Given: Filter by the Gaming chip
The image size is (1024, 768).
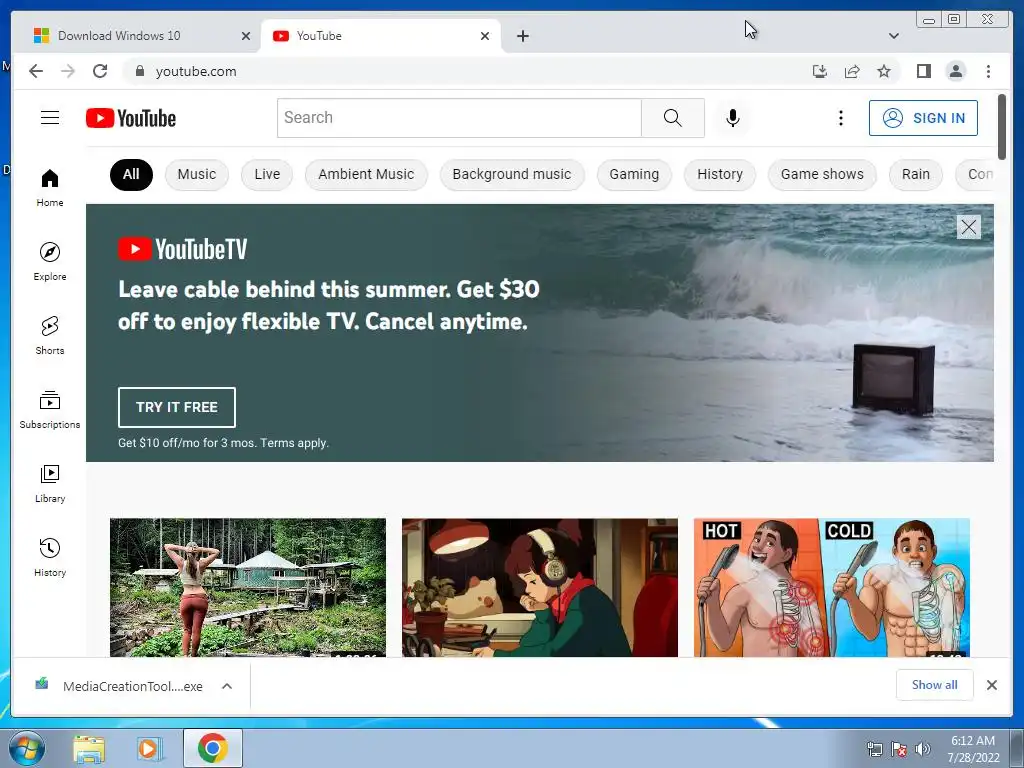Looking at the screenshot, I should pyautogui.click(x=634, y=174).
